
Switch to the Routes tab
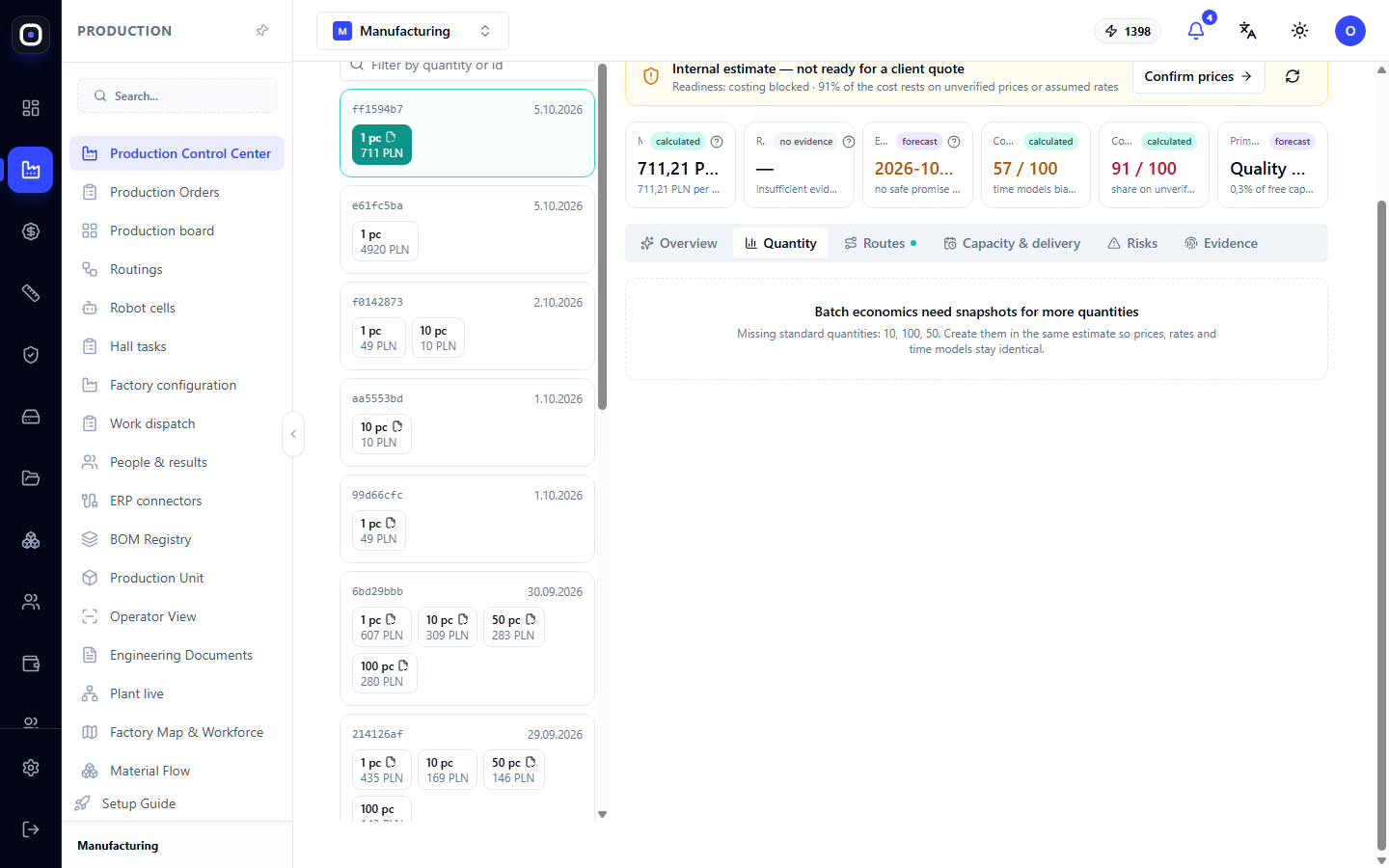881,243
